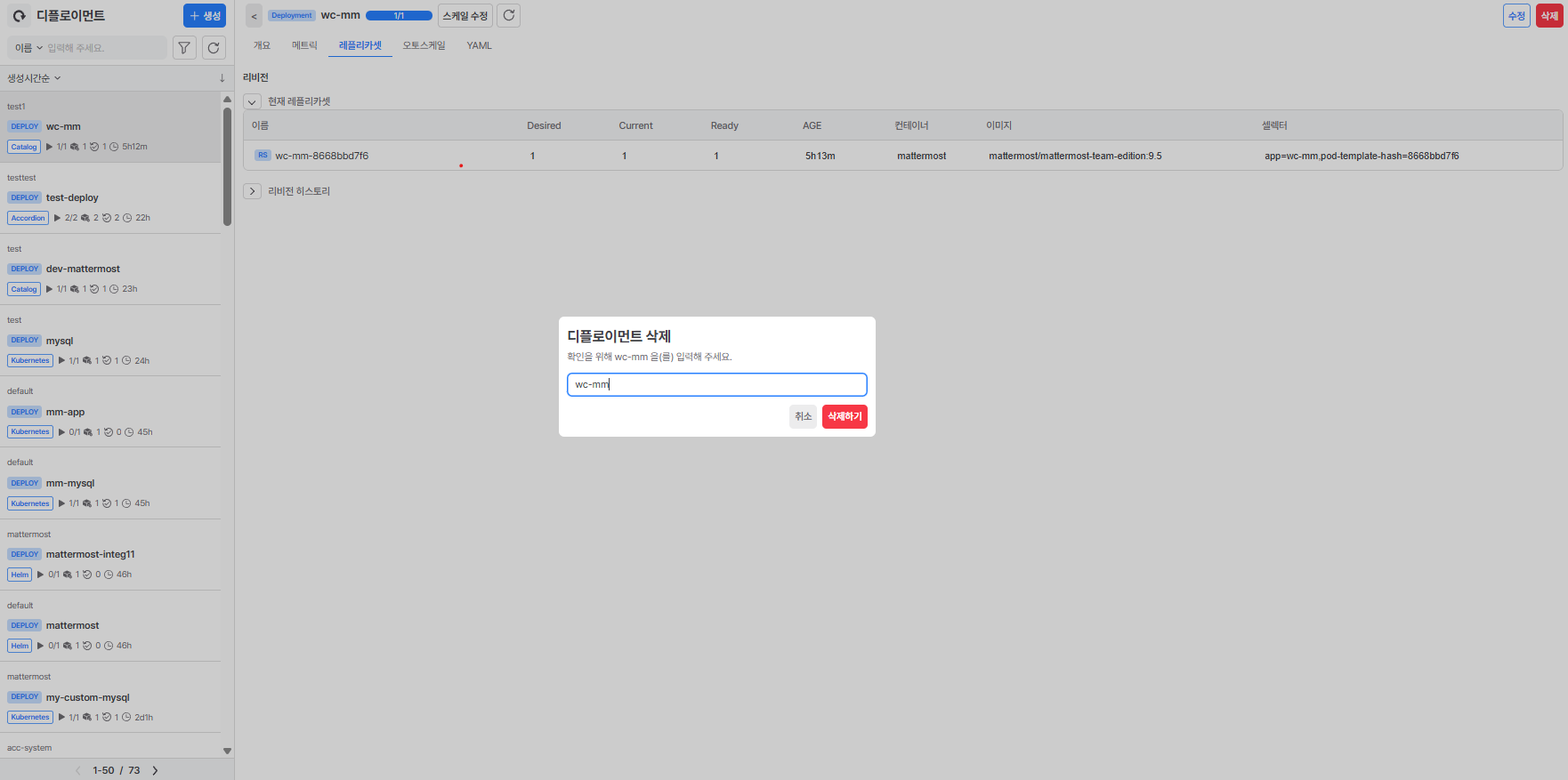Click the app logo icon beside 디플로이먼트

click(20, 16)
